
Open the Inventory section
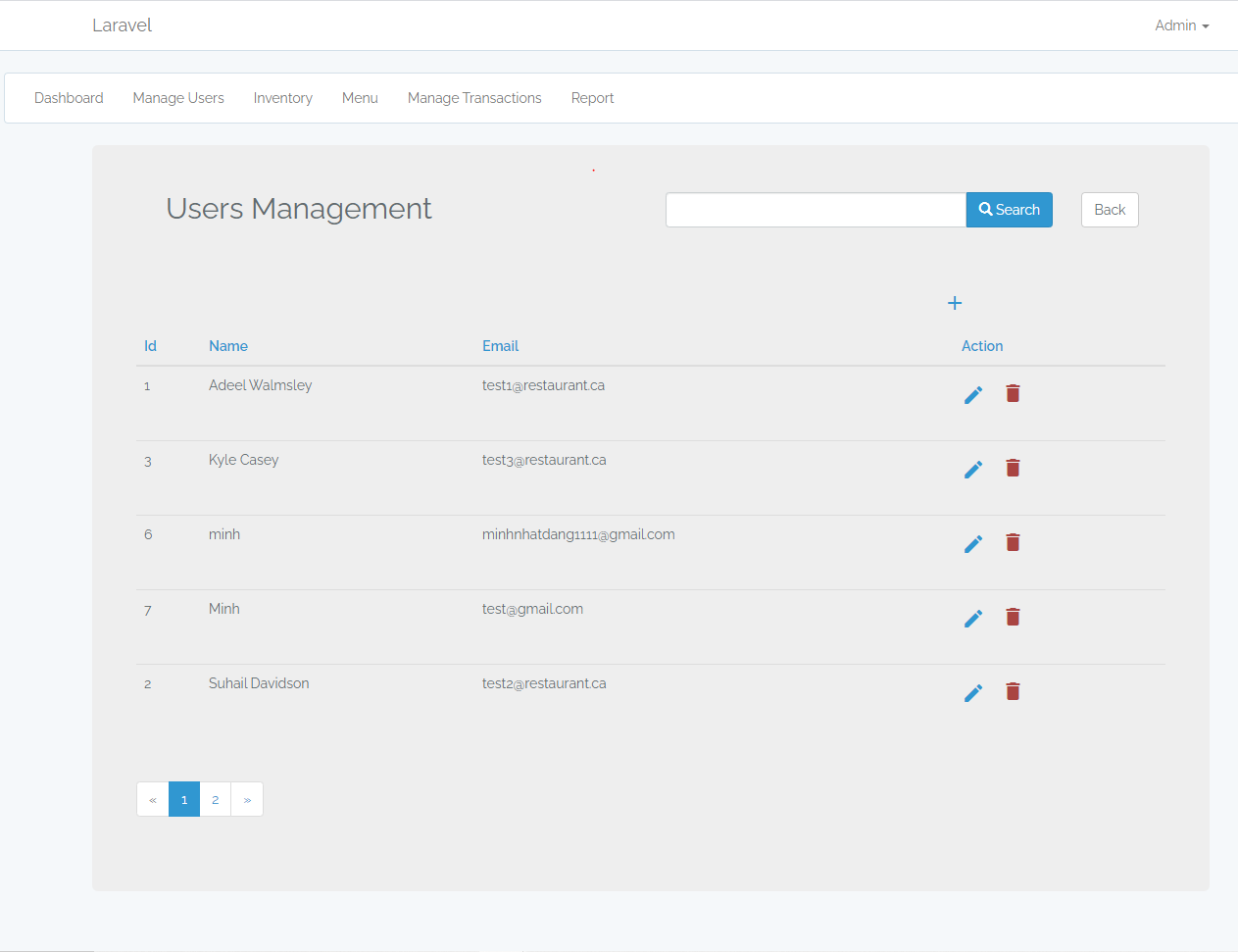pos(282,98)
